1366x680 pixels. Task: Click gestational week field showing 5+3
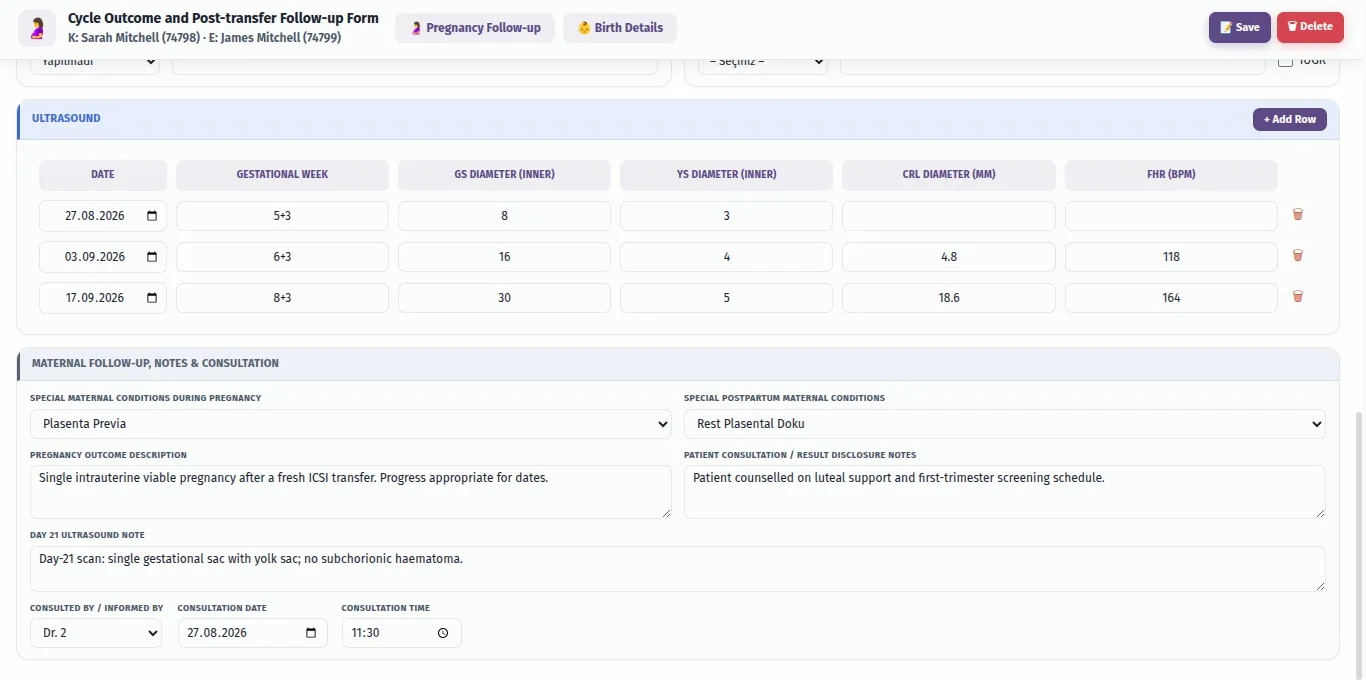(x=282, y=216)
